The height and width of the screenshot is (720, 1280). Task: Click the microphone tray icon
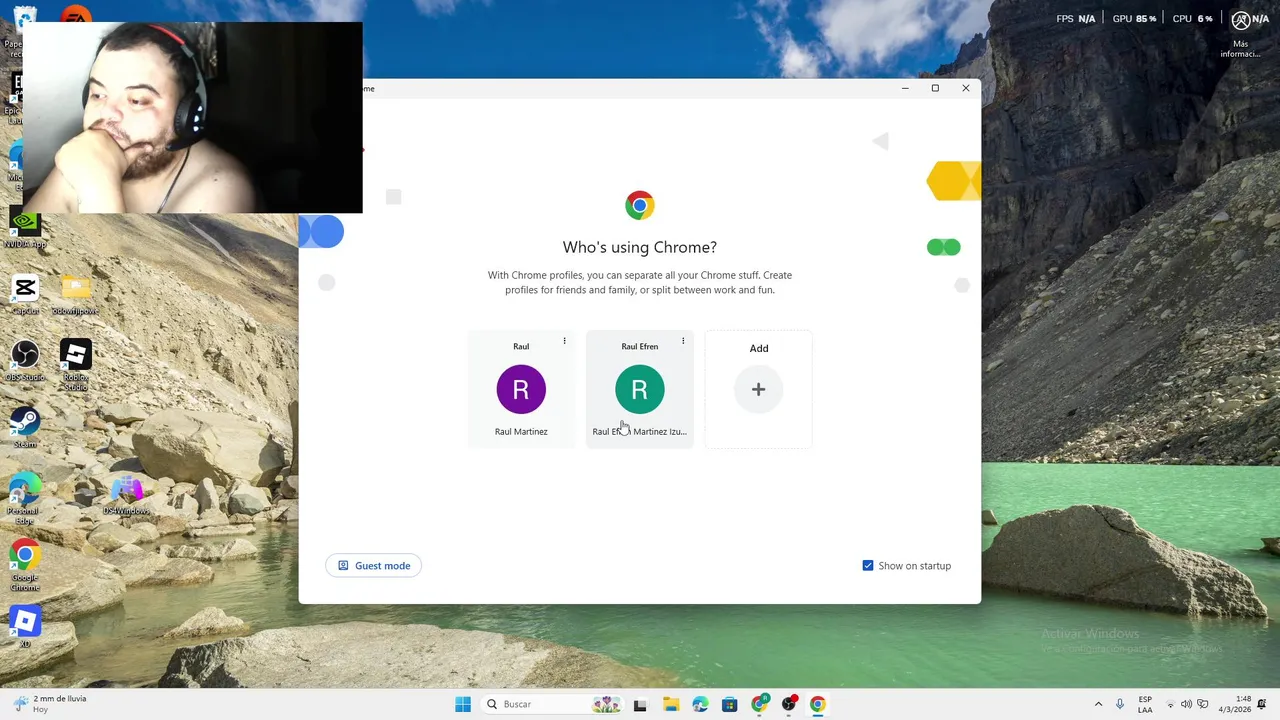click(x=1120, y=704)
